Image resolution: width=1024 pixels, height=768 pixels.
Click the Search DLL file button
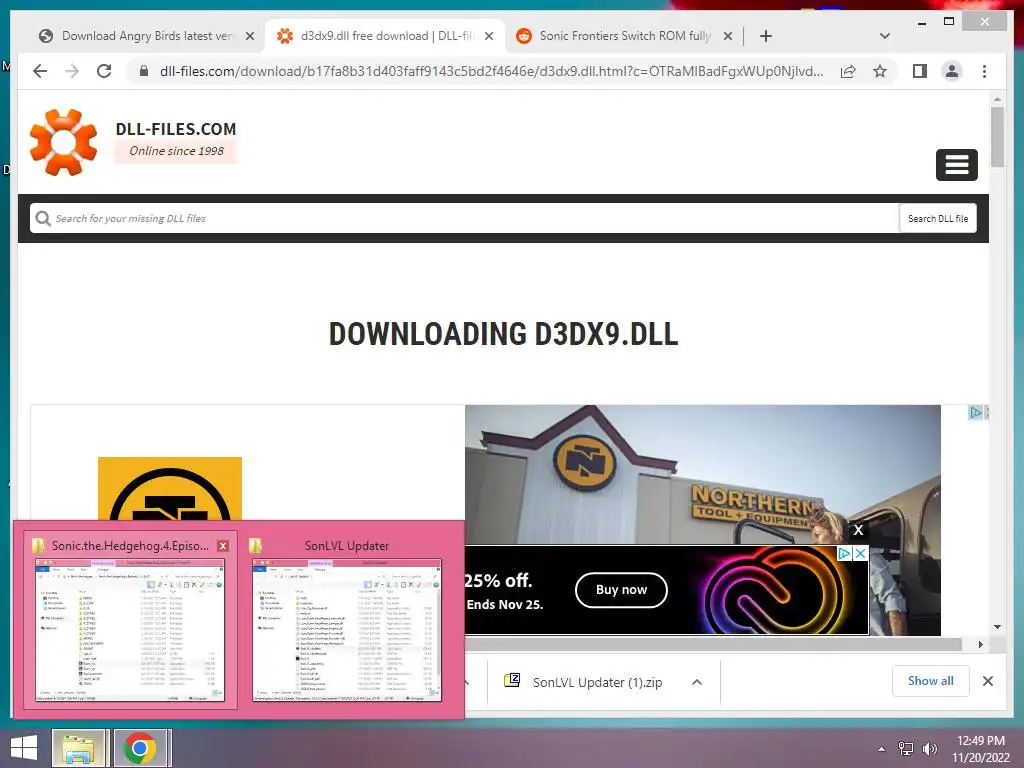938,218
